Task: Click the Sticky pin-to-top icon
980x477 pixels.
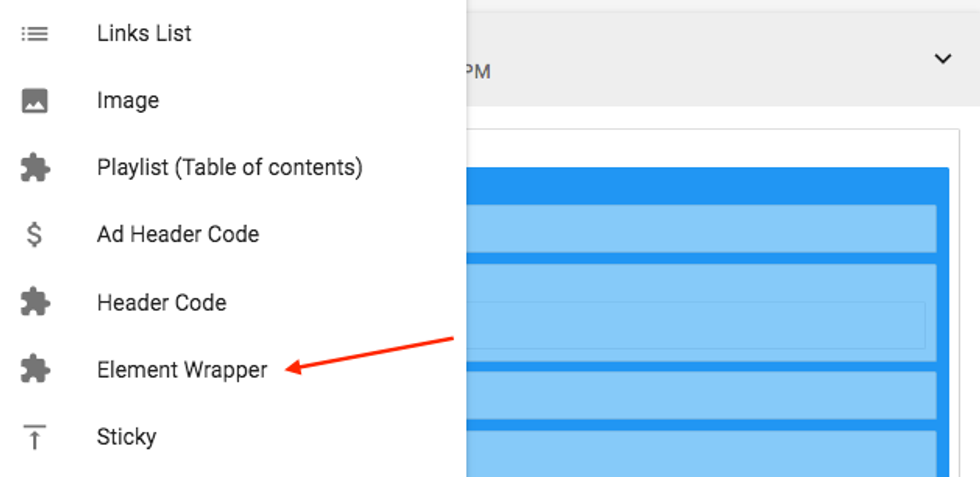Action: tap(35, 437)
